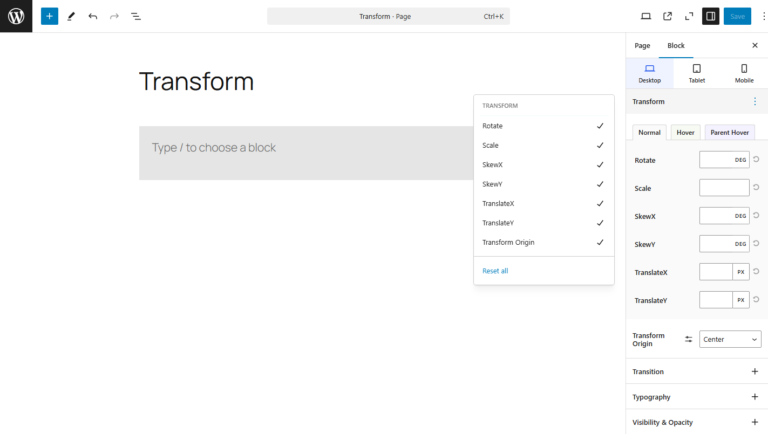Open Transform Origin Center dropdown
Image resolution: width=768 pixels, height=434 pixels.
pos(730,339)
